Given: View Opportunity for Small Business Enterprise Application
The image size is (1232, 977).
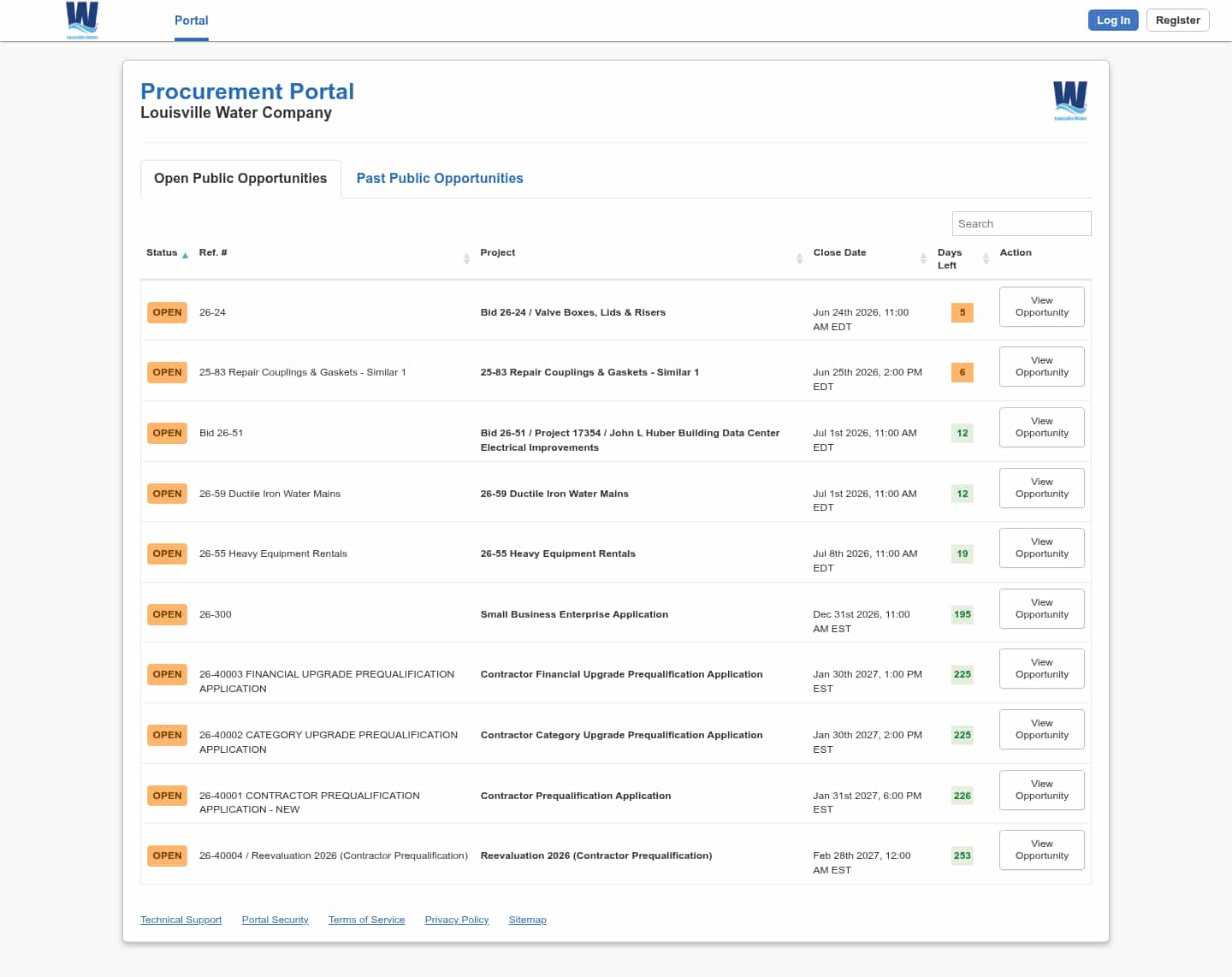Looking at the screenshot, I should click(x=1042, y=608).
